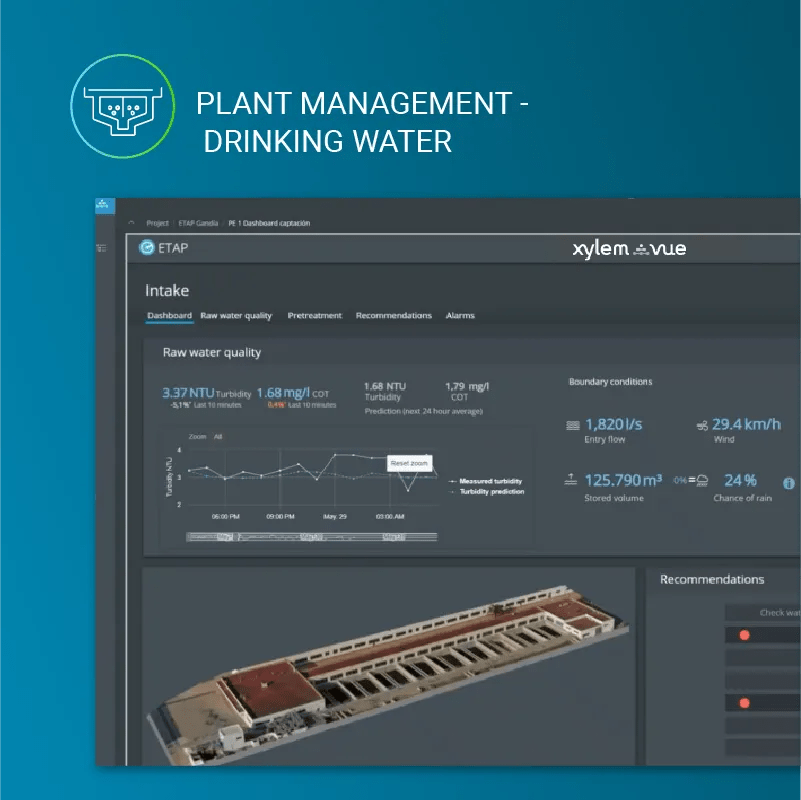Open the Pretreatment tab
This screenshot has height=800, width=801.
[315, 316]
